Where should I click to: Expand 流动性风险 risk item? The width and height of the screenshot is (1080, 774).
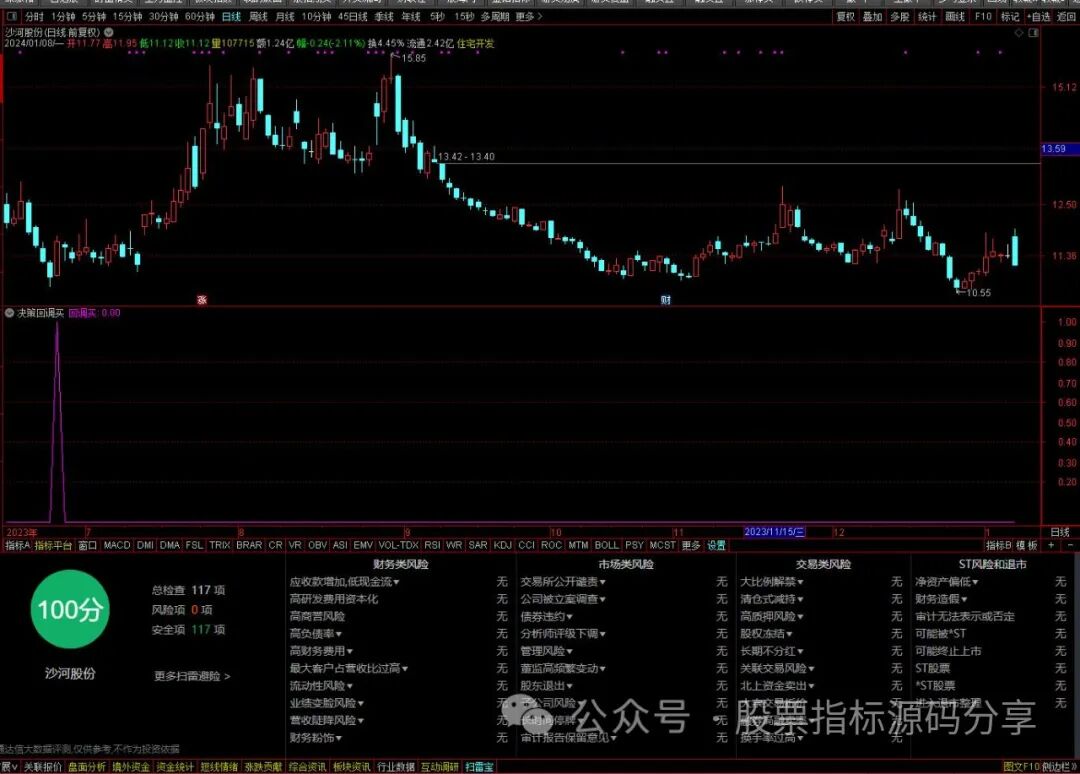(x=321, y=686)
